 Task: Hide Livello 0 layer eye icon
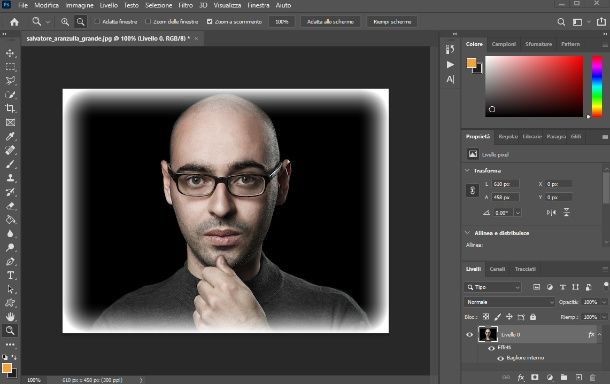[x=470, y=335]
